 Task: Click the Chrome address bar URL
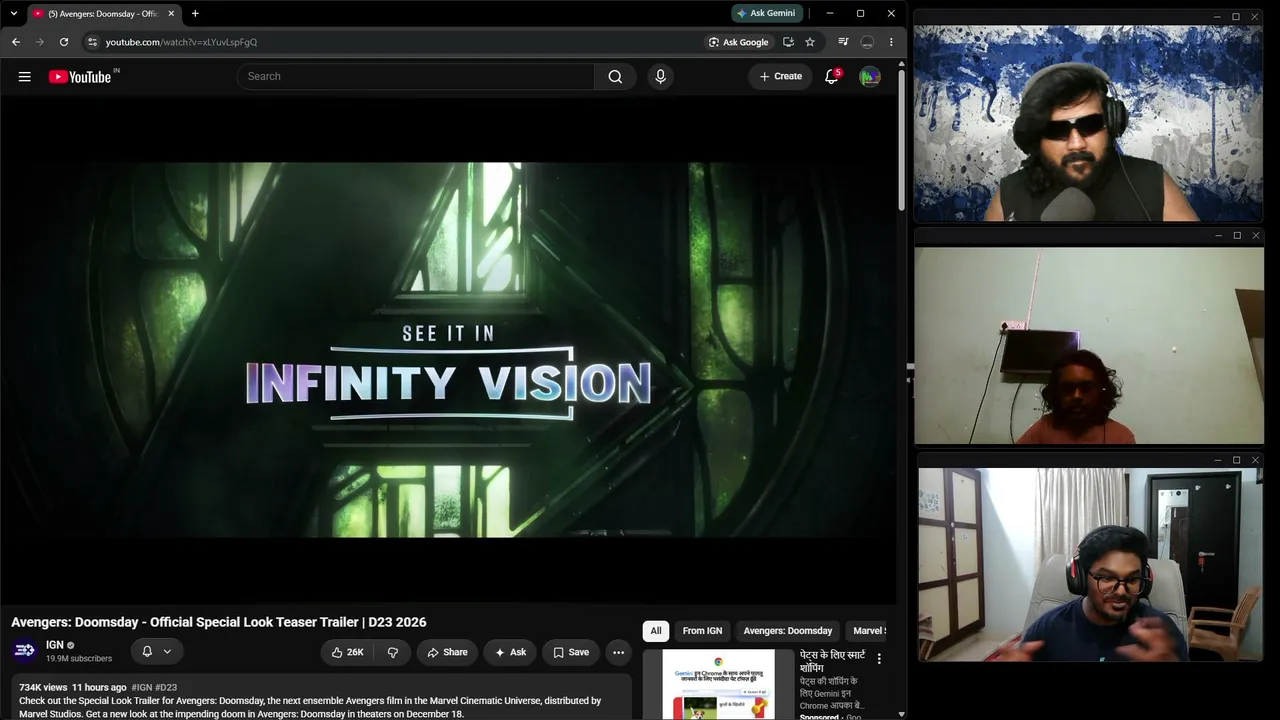[181, 42]
